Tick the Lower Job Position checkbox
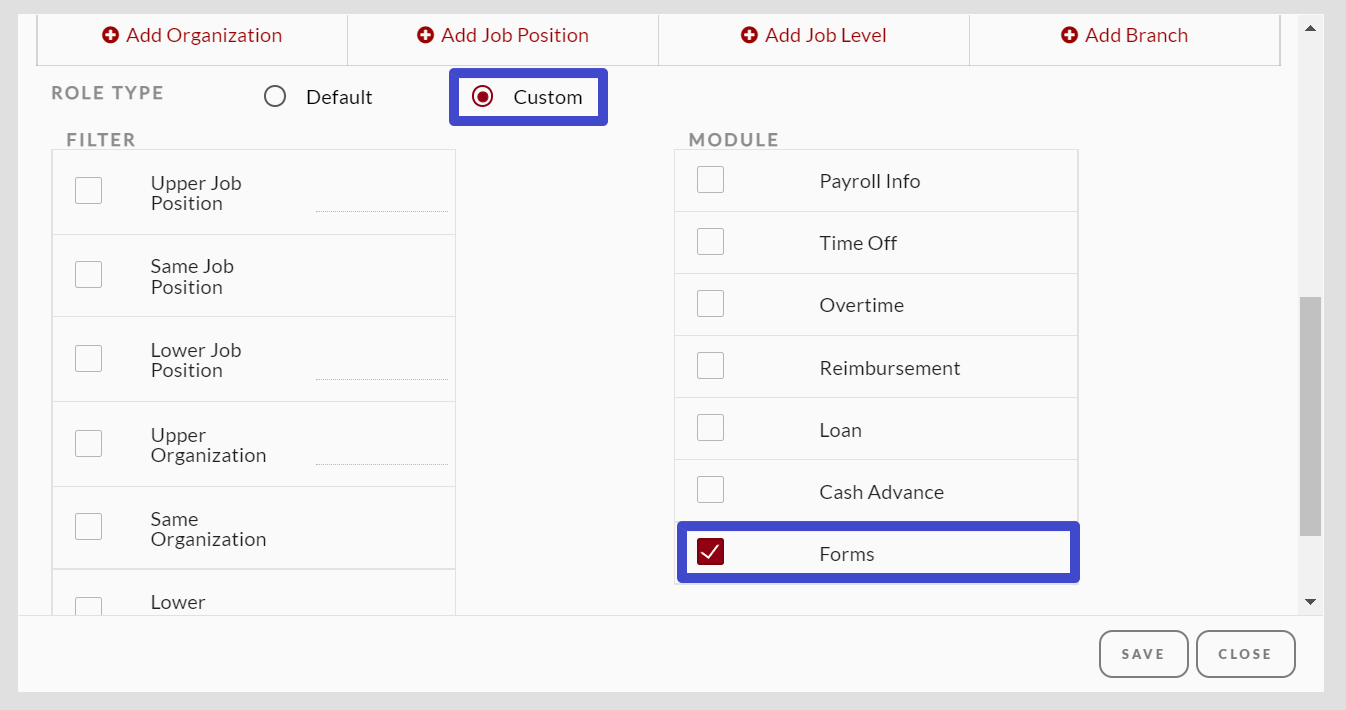The image size is (1346, 710). 89,358
